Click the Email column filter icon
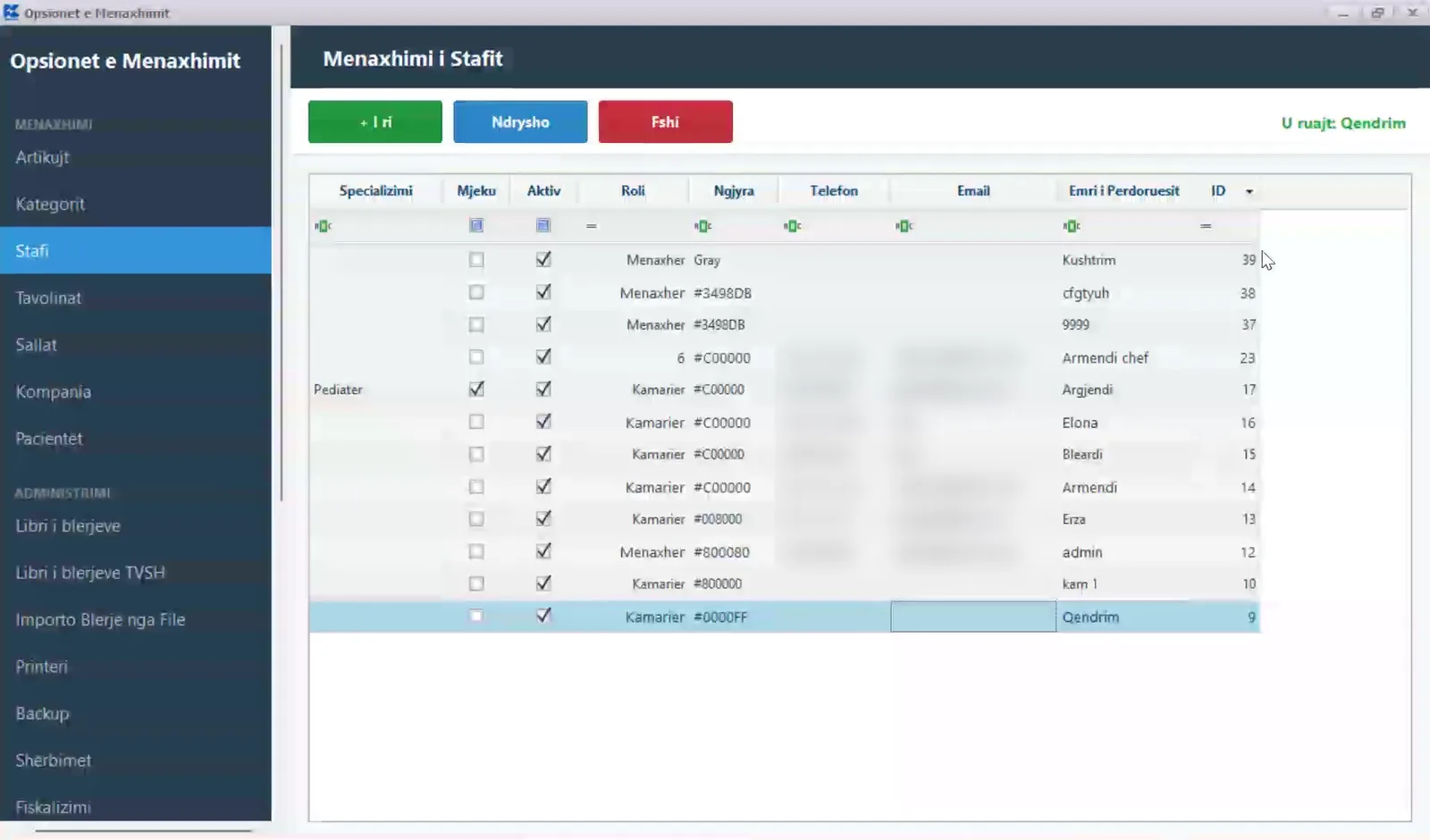This screenshot has width=1430, height=840. click(x=904, y=226)
